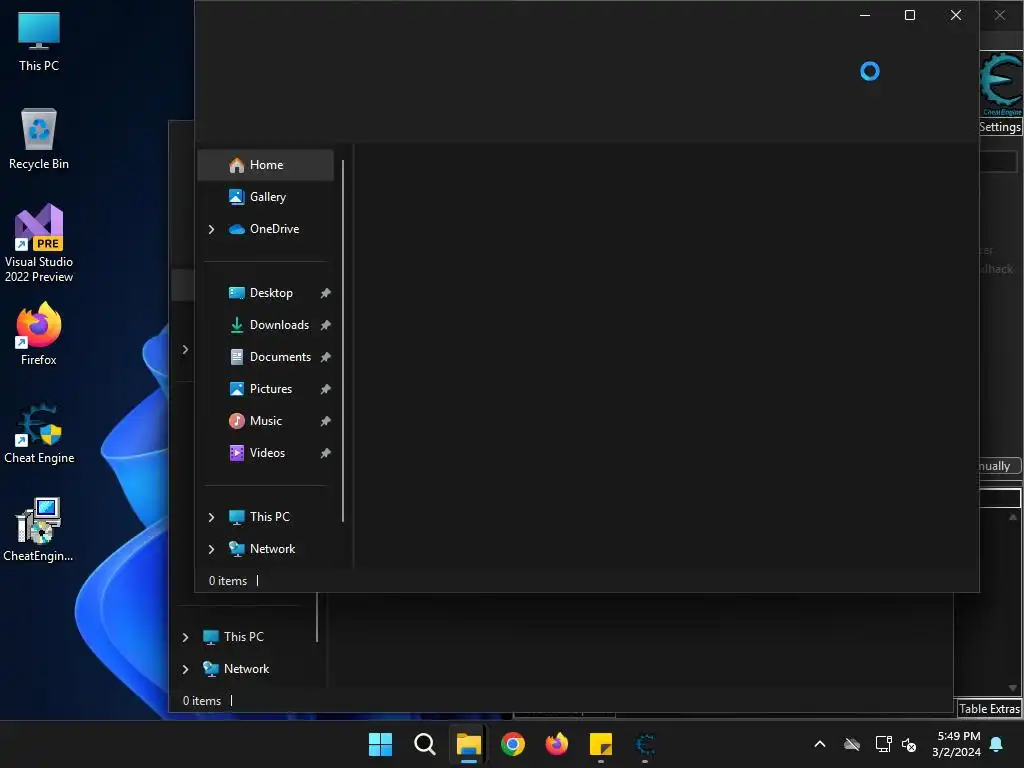Click the pin icon beside Music
Image resolution: width=1024 pixels, height=768 pixels.
coord(325,421)
